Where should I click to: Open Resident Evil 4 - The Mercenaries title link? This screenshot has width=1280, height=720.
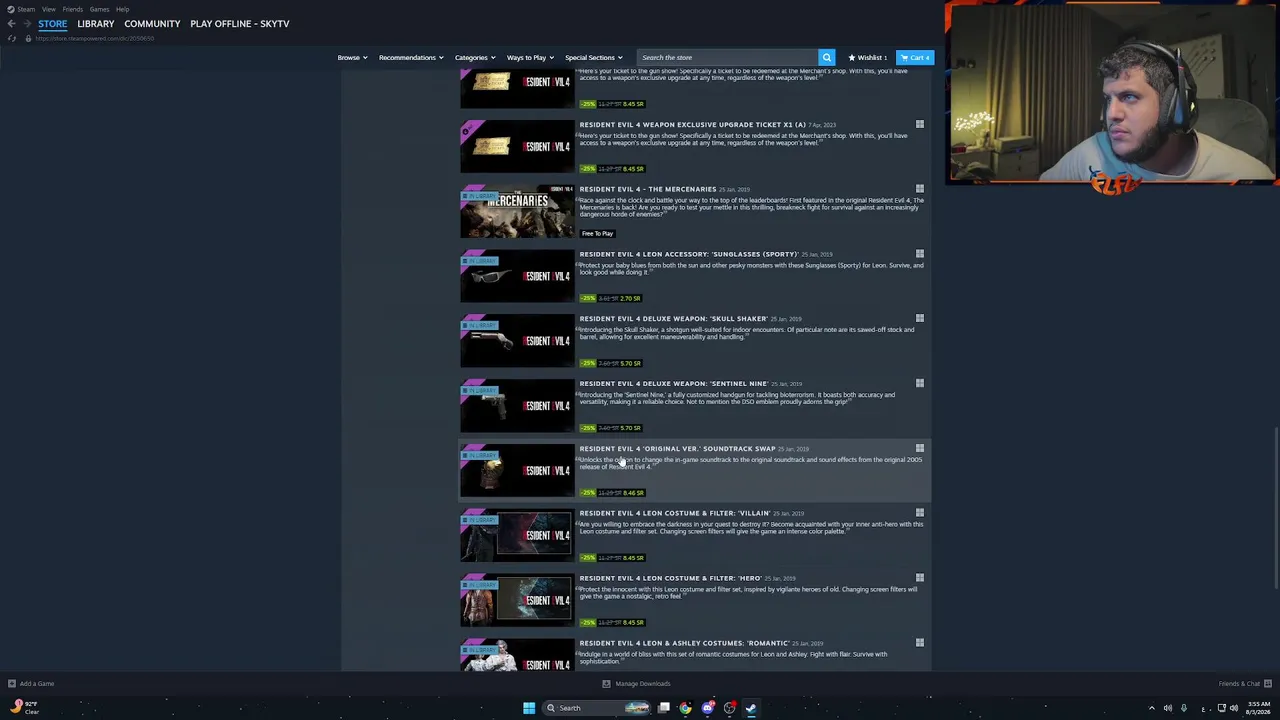(648, 189)
